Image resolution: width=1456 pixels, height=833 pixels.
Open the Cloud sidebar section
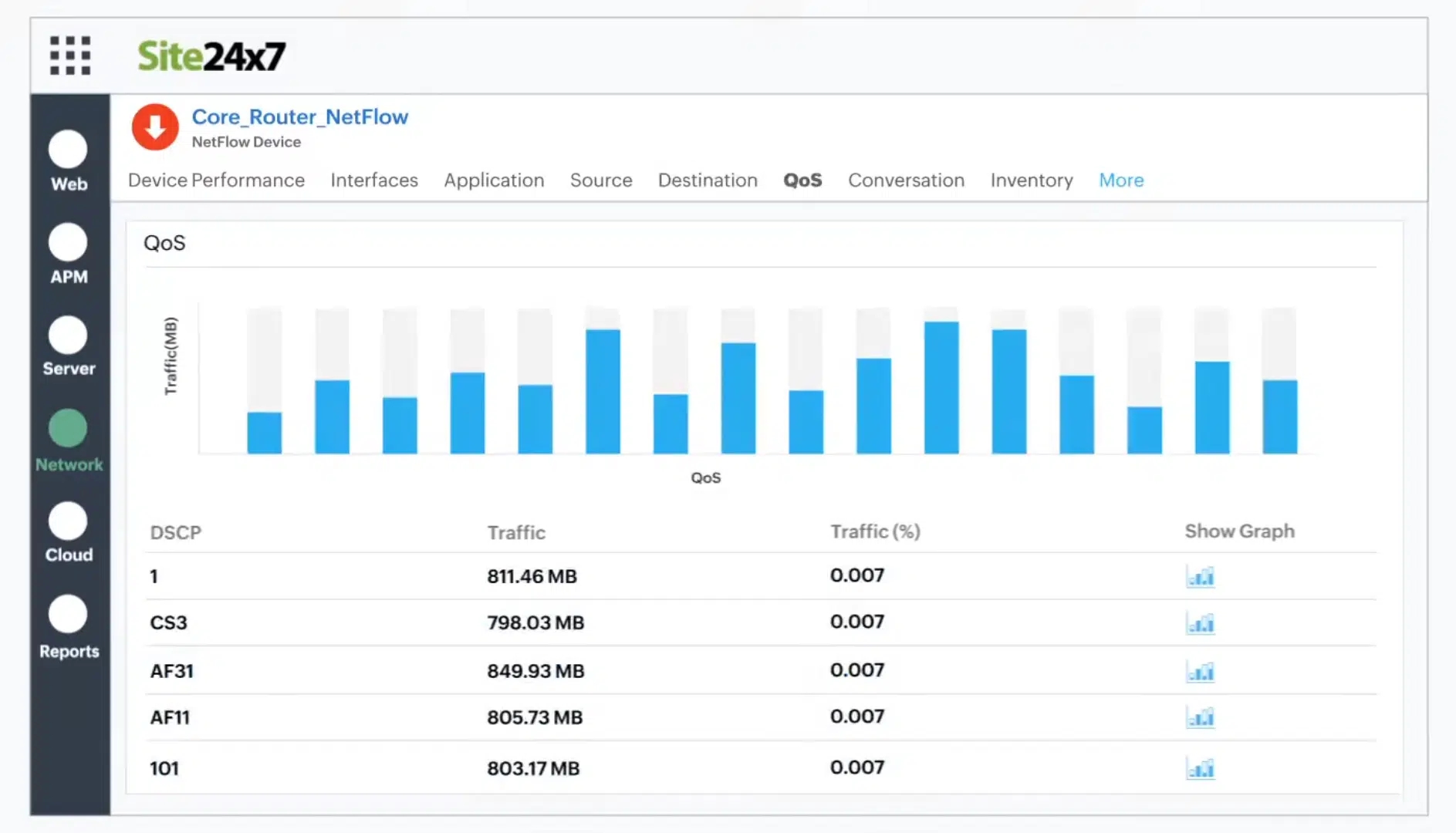68,521
